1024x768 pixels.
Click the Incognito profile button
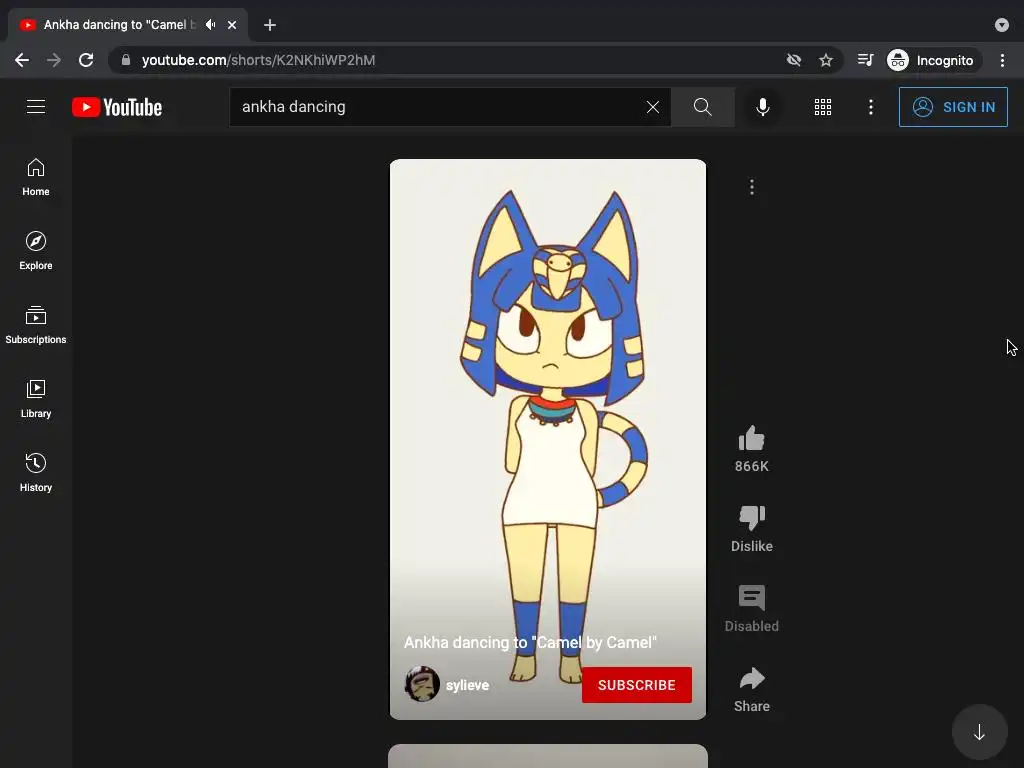932,60
